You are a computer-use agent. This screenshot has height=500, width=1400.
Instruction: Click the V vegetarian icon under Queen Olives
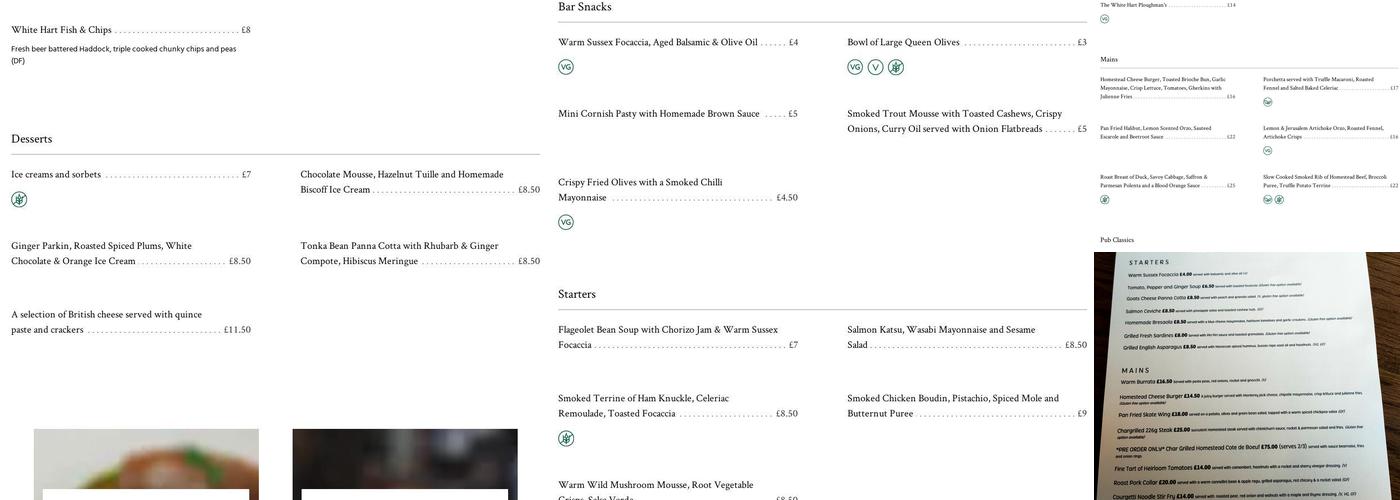pos(876,67)
